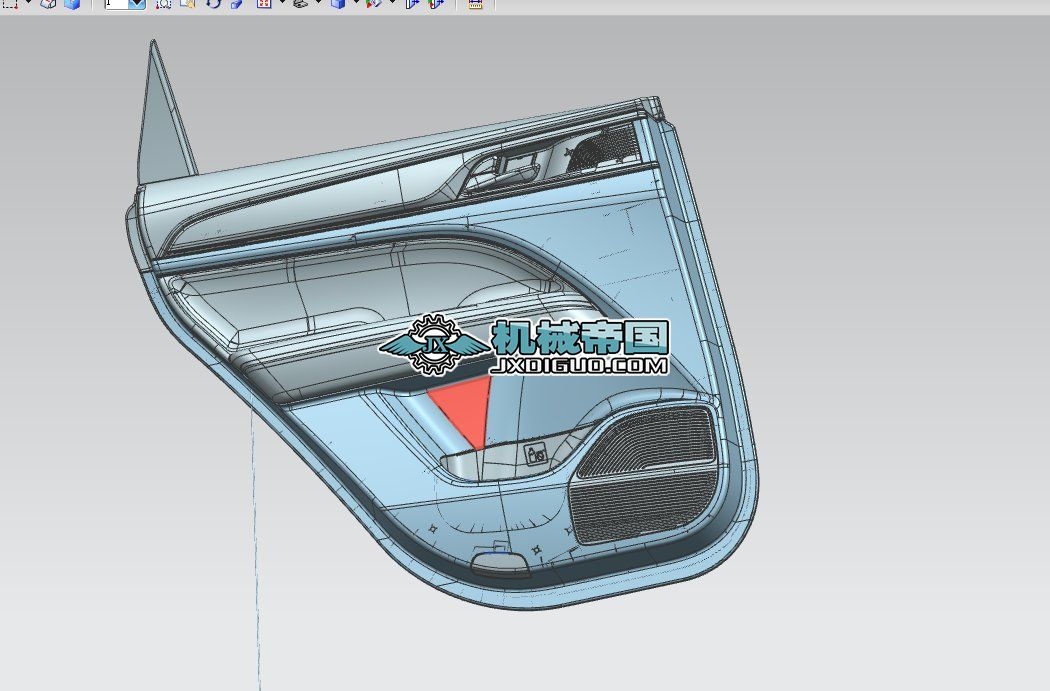This screenshot has width=1050, height=691.
Task: Click the shaded rendering cube icon
Action: click(338, 4)
